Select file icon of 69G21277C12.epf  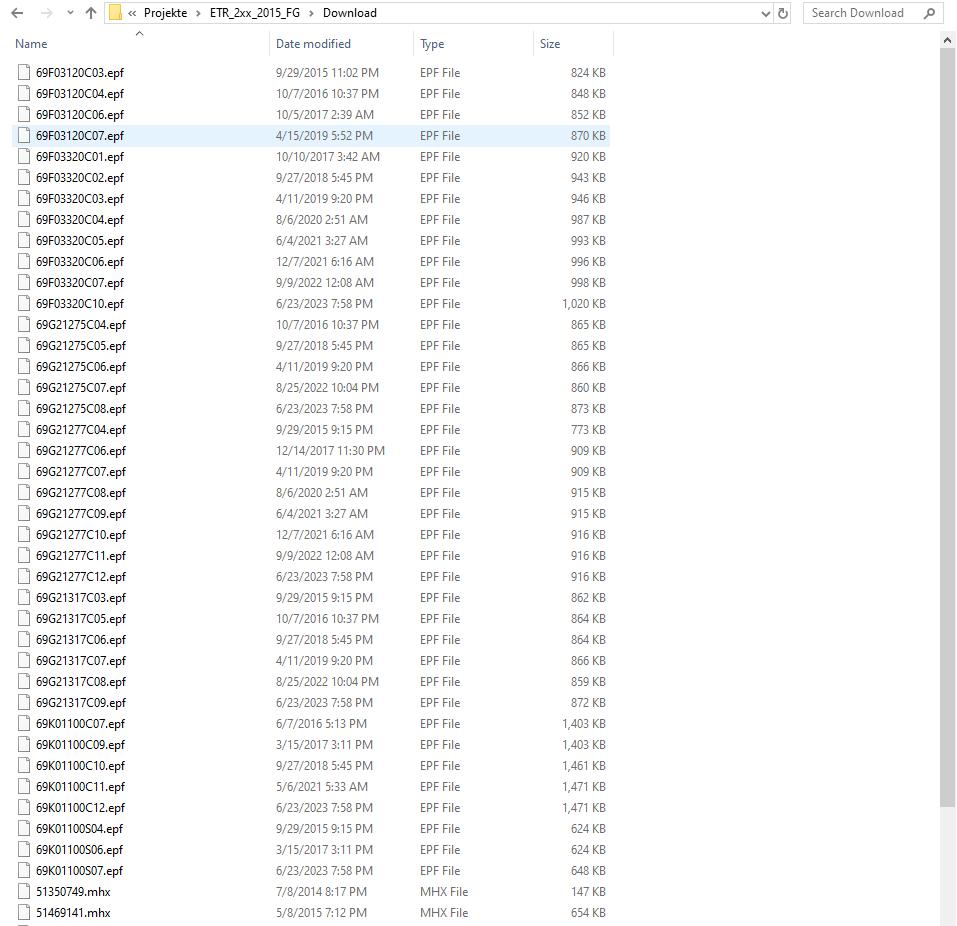pos(24,577)
